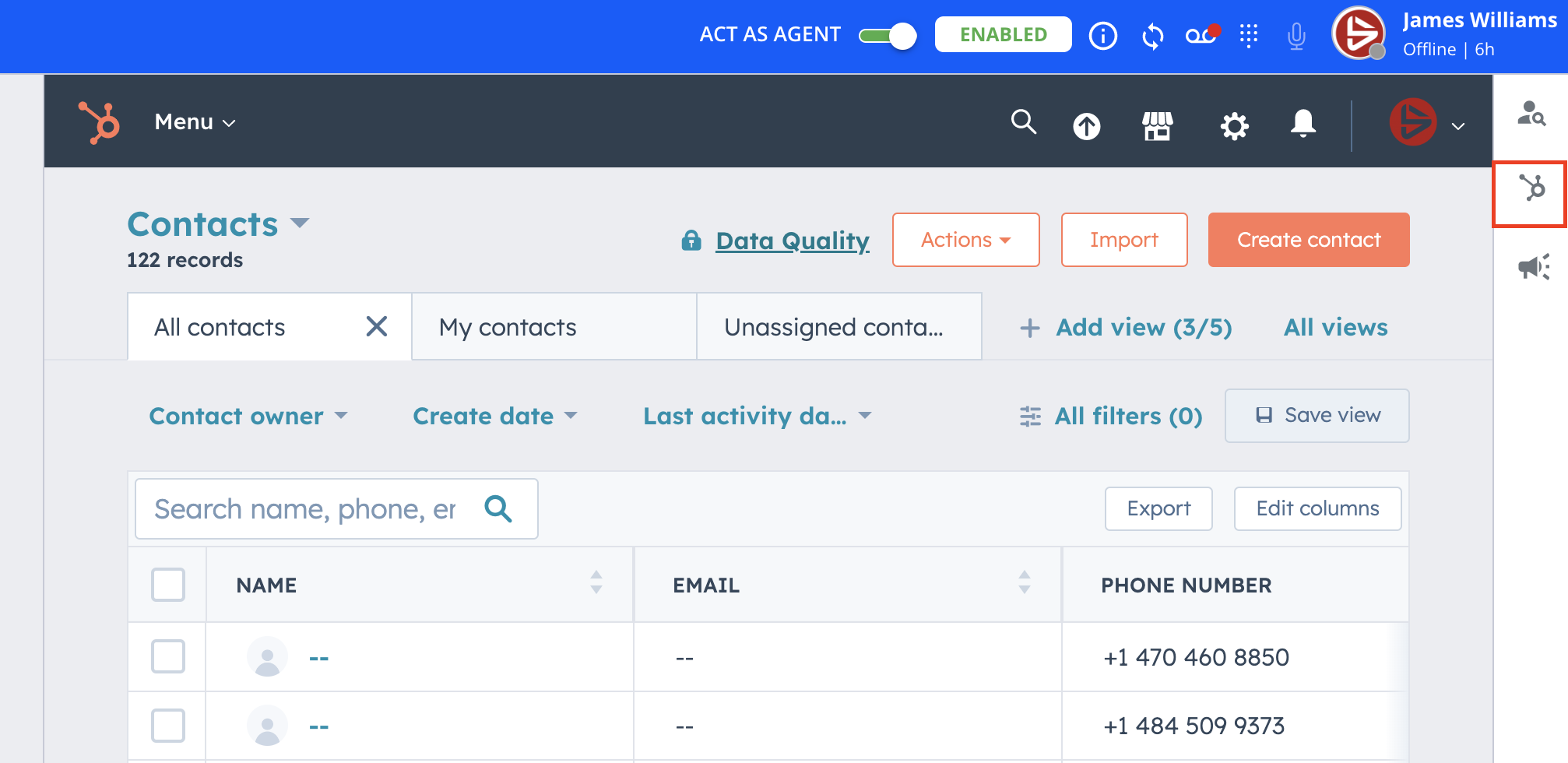Check the select-all contacts checkbox

167,585
